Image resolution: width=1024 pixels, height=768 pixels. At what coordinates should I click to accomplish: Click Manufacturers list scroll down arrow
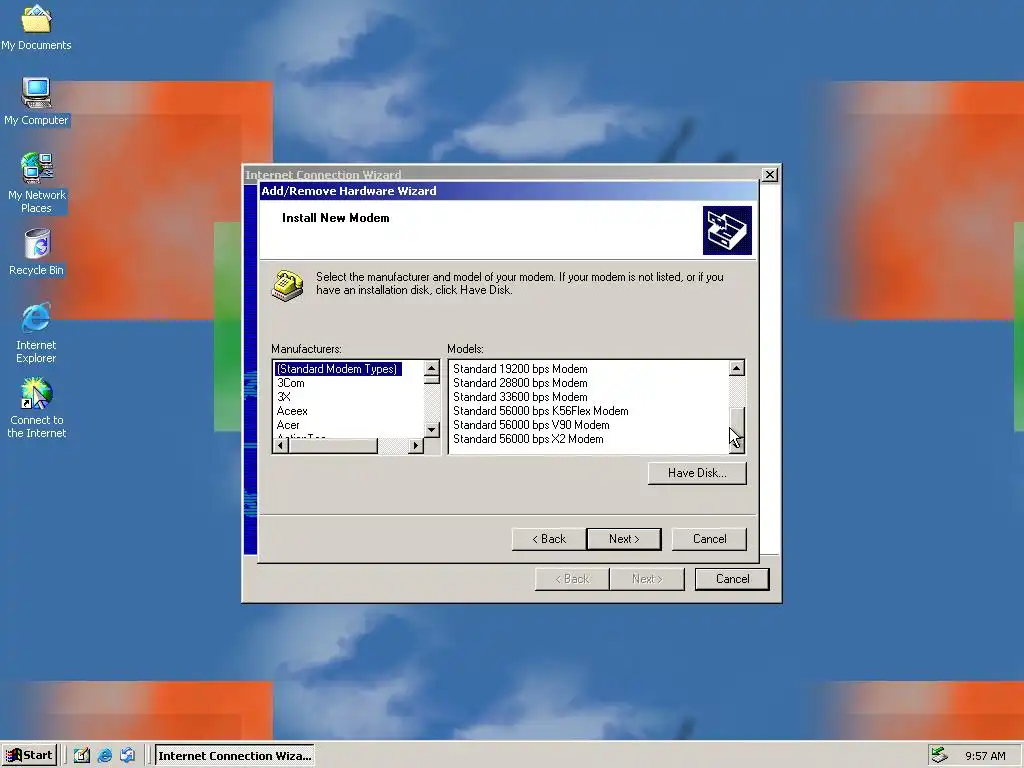click(x=431, y=430)
